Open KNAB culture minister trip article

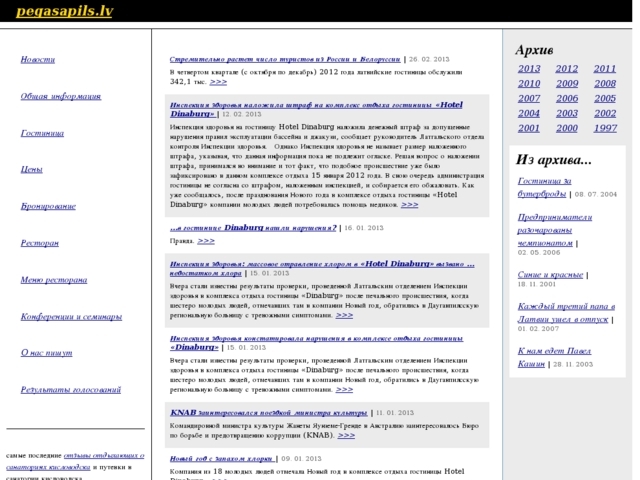269,412
